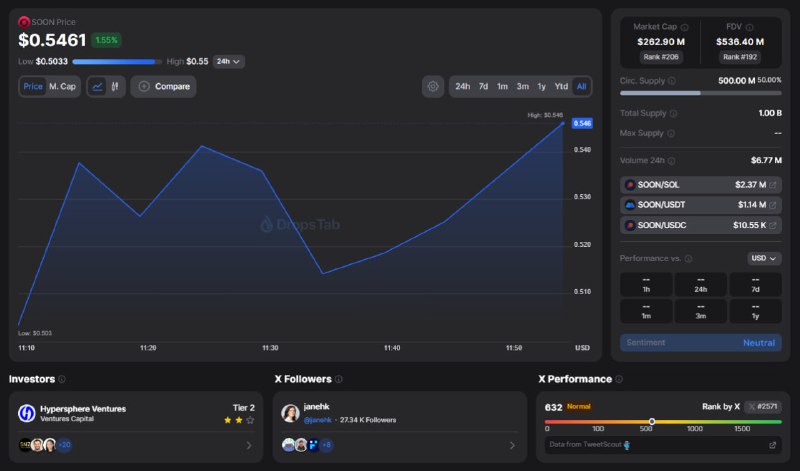The height and width of the screenshot is (471, 800).
Task: Toggle chart to Price mode
Action: click(x=33, y=86)
